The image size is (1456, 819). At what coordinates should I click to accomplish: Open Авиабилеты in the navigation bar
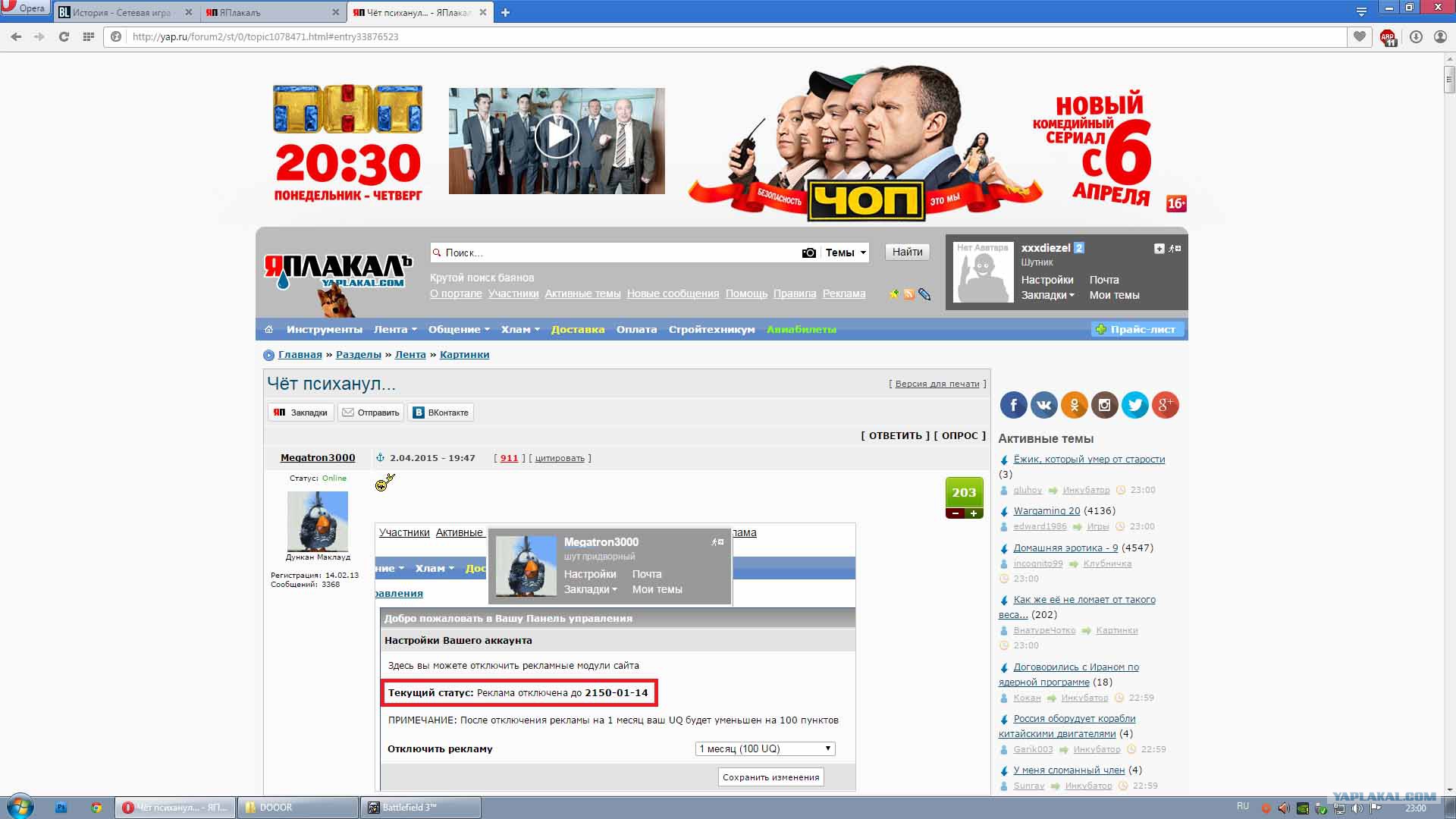802,329
